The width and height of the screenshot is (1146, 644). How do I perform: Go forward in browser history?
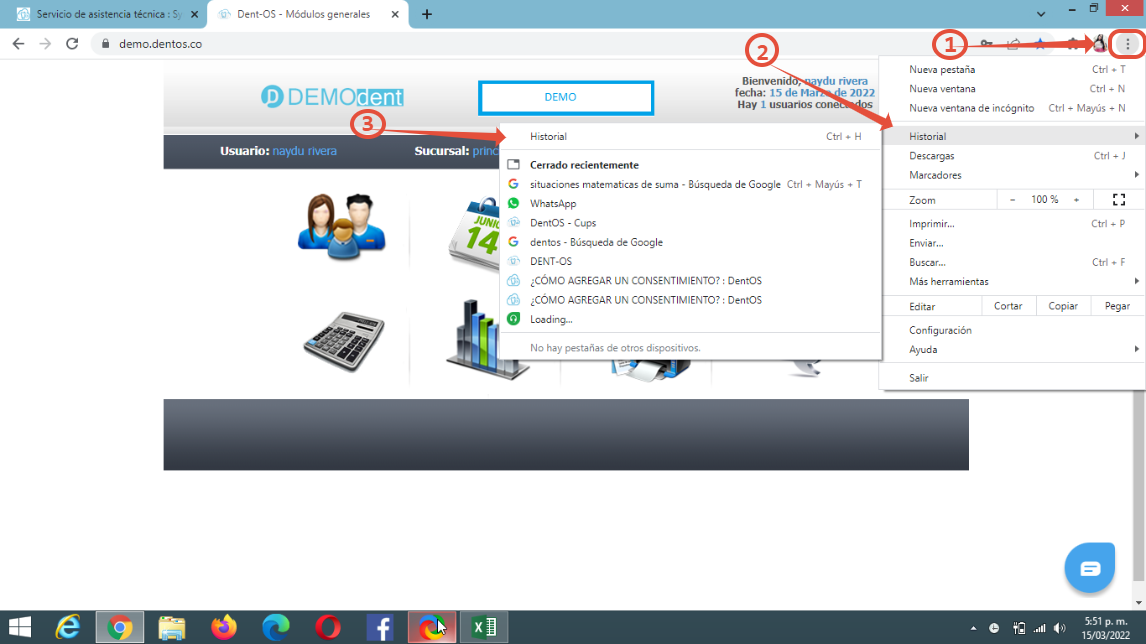[45, 44]
